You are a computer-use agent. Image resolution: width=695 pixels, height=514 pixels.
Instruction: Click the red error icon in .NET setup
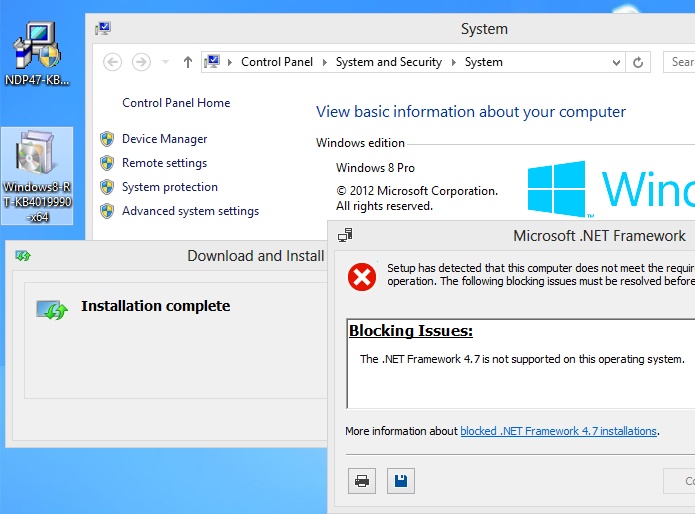click(x=362, y=276)
